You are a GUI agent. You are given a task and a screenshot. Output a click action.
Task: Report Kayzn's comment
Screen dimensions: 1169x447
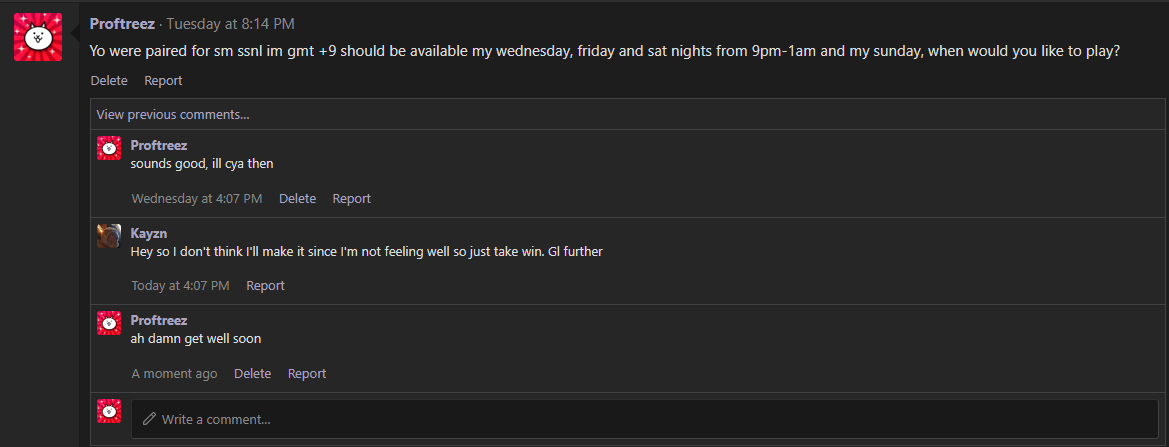click(x=265, y=286)
